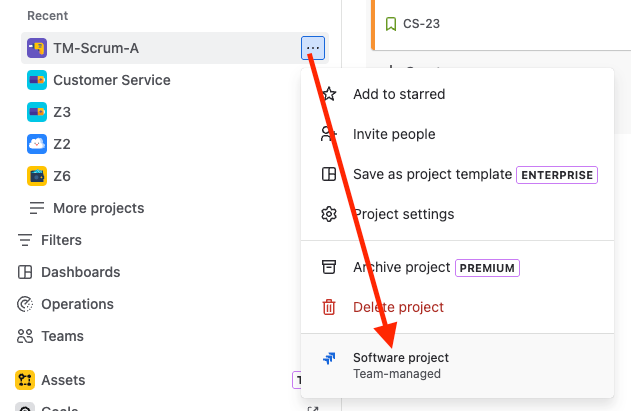Go to Dashboards
This screenshot has height=411, width=631.
click(x=80, y=272)
